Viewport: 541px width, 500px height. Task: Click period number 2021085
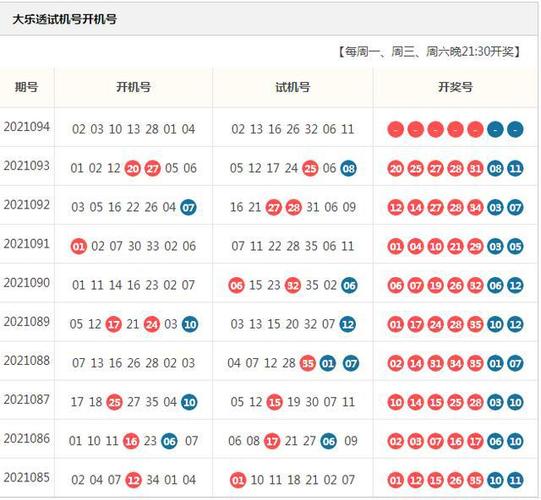[x=27, y=478]
